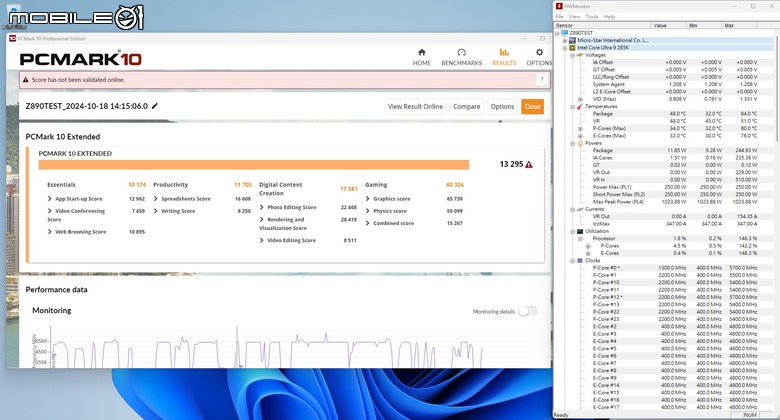The image size is (780, 420).
Task: Click the Productivity score heading
Action: [171, 185]
